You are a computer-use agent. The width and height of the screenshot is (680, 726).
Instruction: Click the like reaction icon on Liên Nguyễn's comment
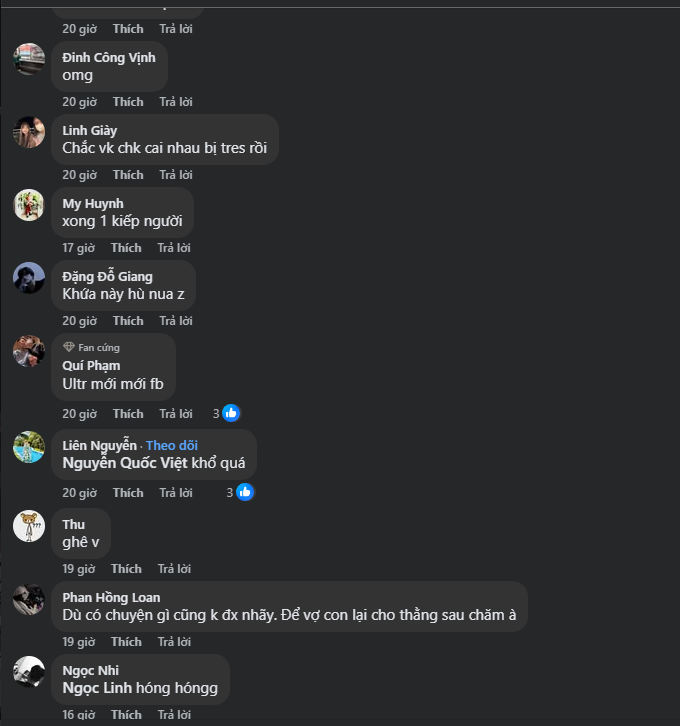pos(245,492)
